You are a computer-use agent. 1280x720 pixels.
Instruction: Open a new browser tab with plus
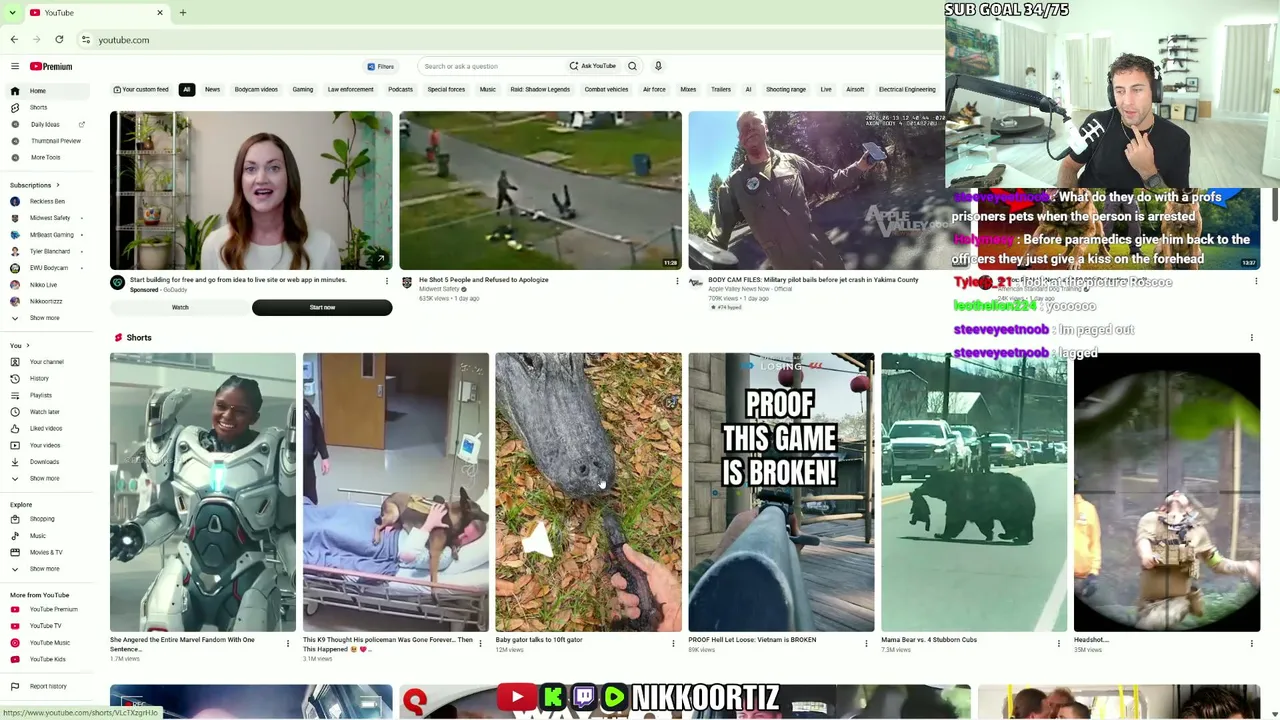182,13
